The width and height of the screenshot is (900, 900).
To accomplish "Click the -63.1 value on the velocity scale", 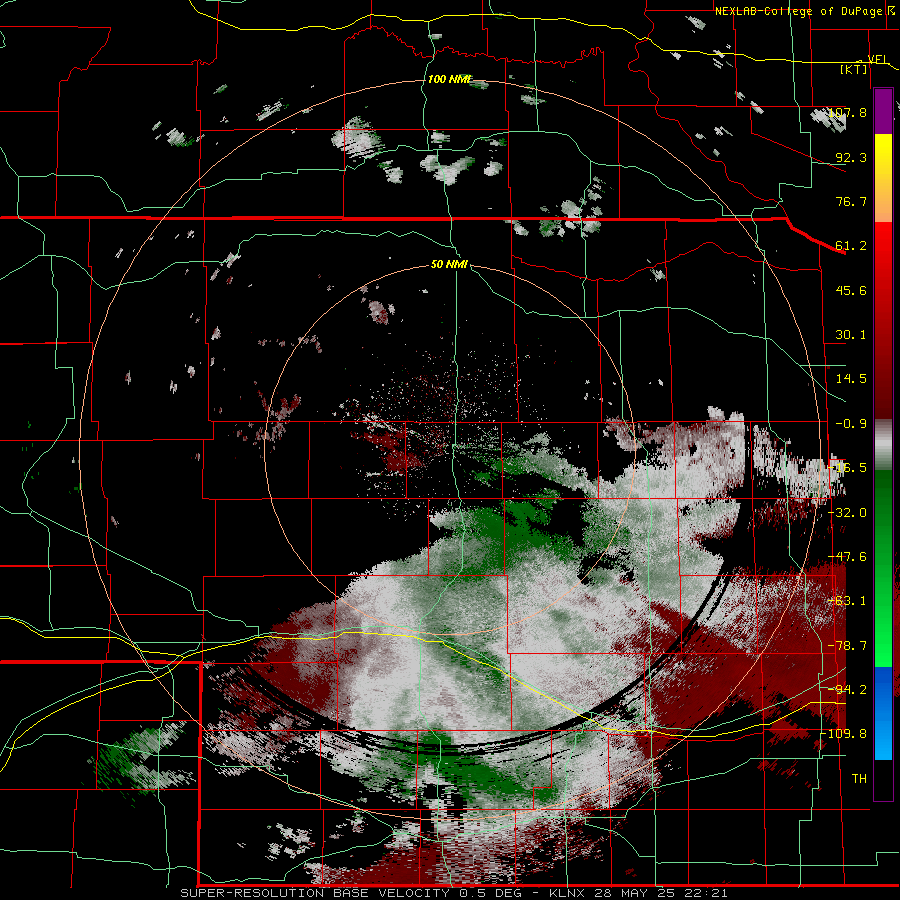I will [849, 601].
